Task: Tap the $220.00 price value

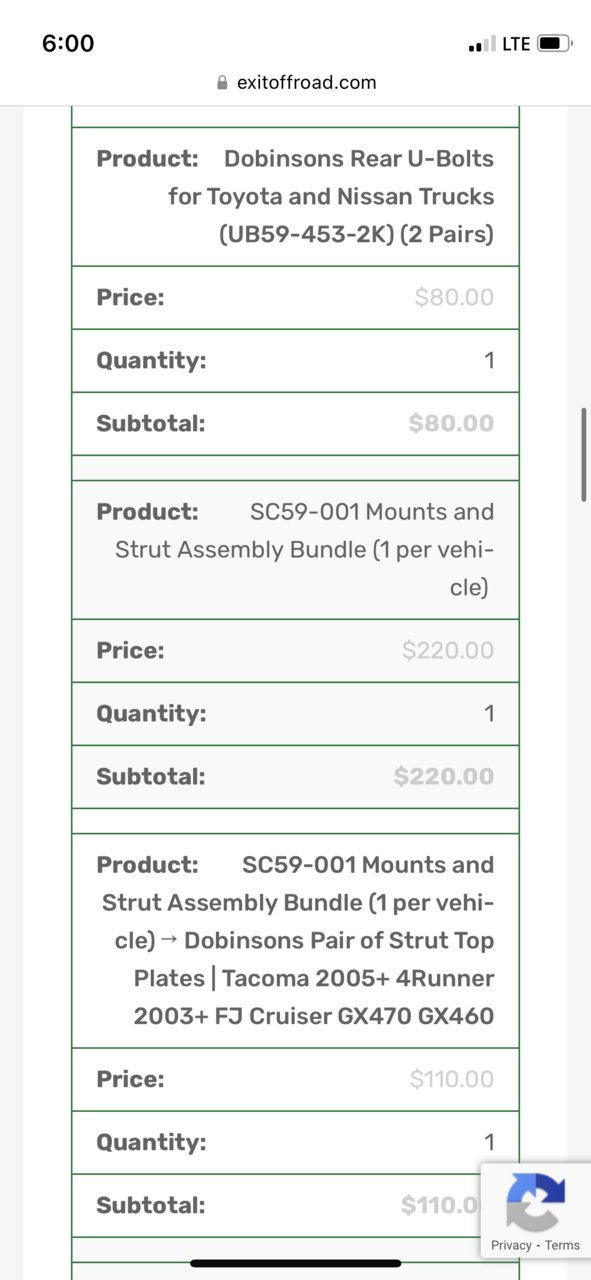Action: (x=448, y=651)
